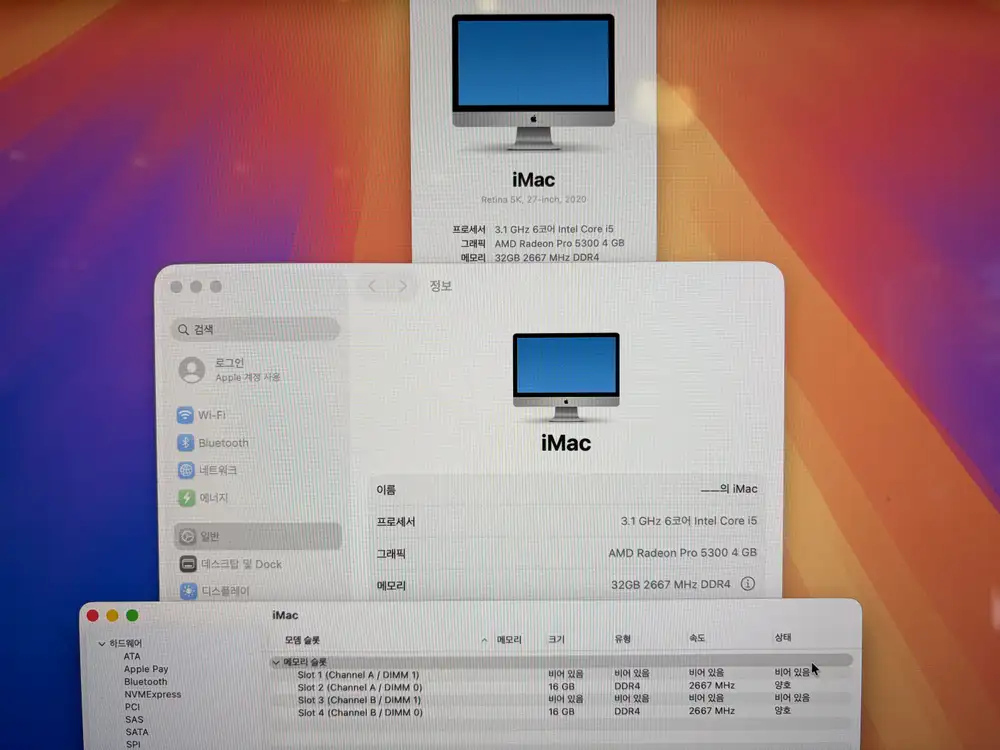The height and width of the screenshot is (750, 1000).
Task: Click the iMac image in top About window
Action: click(533, 82)
